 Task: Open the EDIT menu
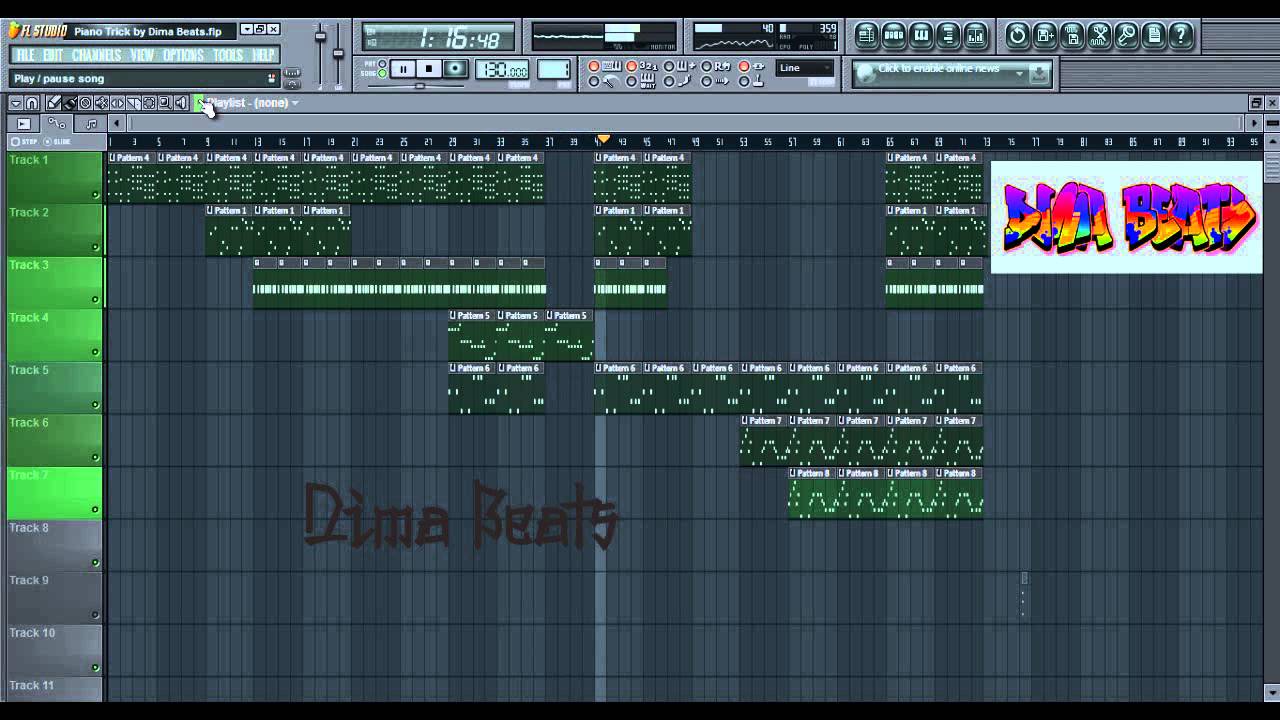click(52, 55)
